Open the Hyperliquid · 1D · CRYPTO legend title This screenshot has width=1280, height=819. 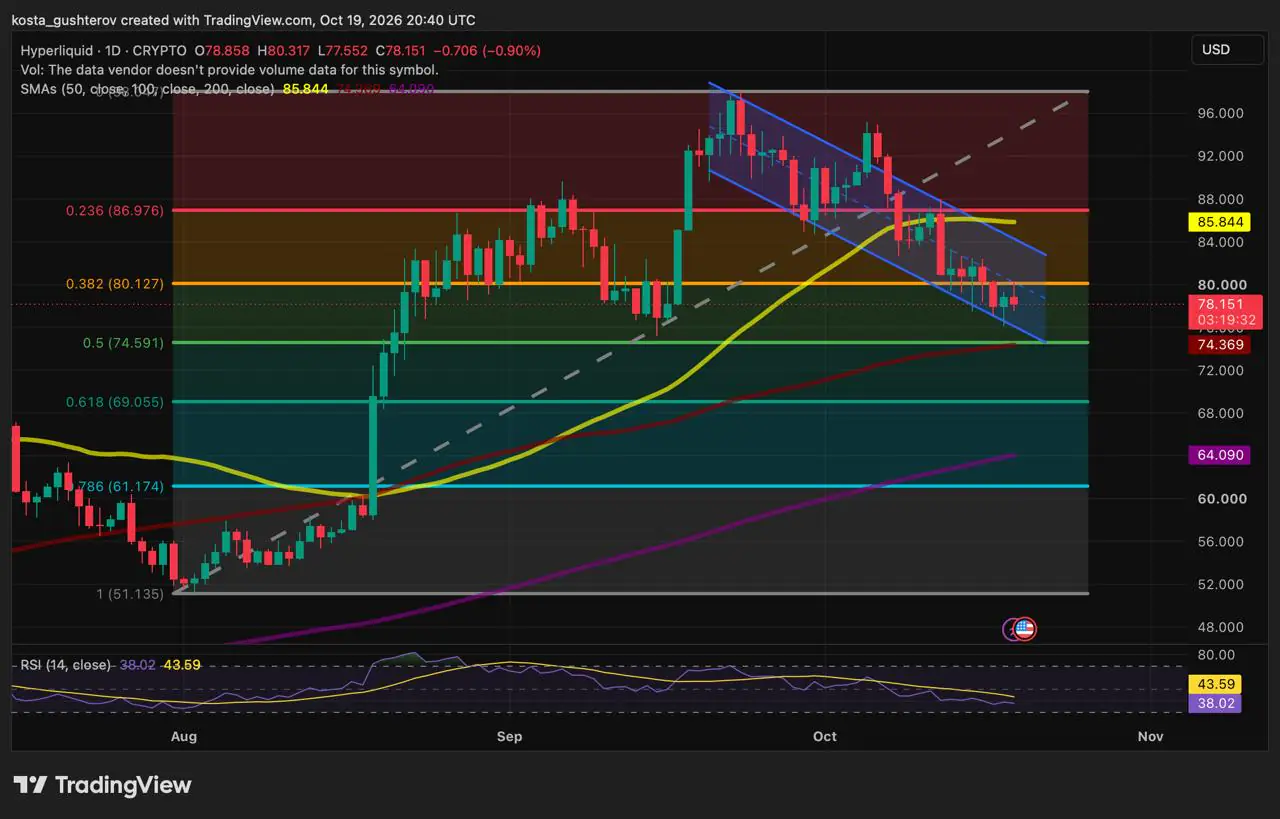point(103,50)
